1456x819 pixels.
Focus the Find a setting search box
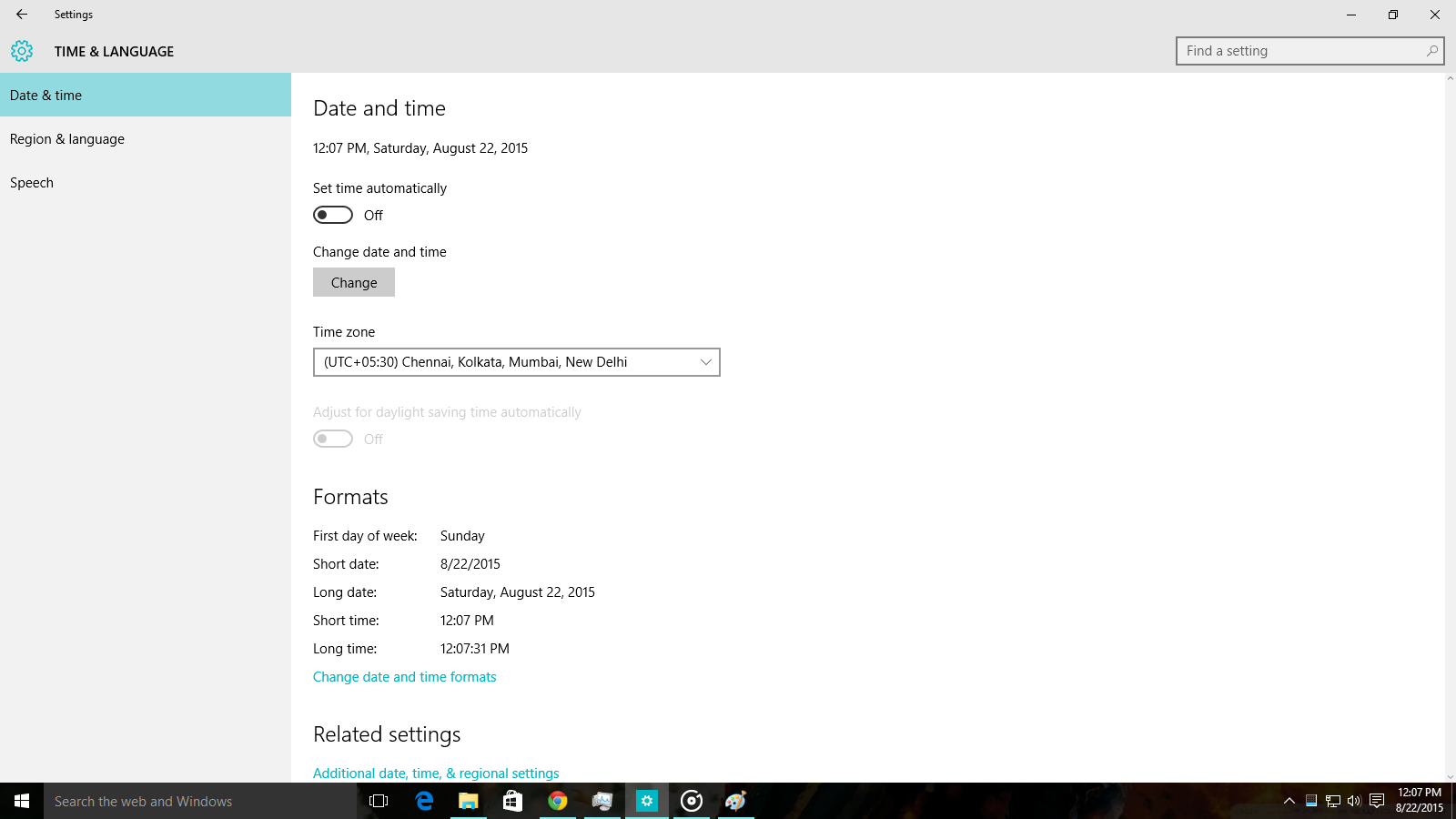coord(1310,51)
